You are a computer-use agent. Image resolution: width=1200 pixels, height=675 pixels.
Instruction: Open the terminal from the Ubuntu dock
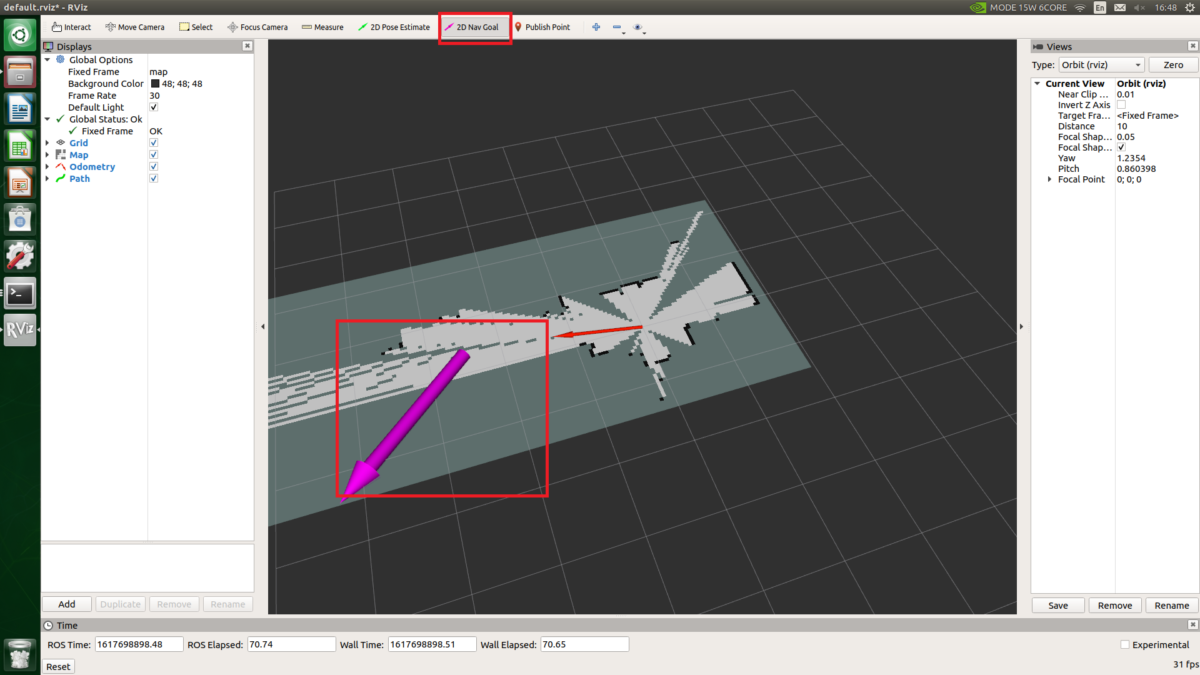[x=19, y=293]
